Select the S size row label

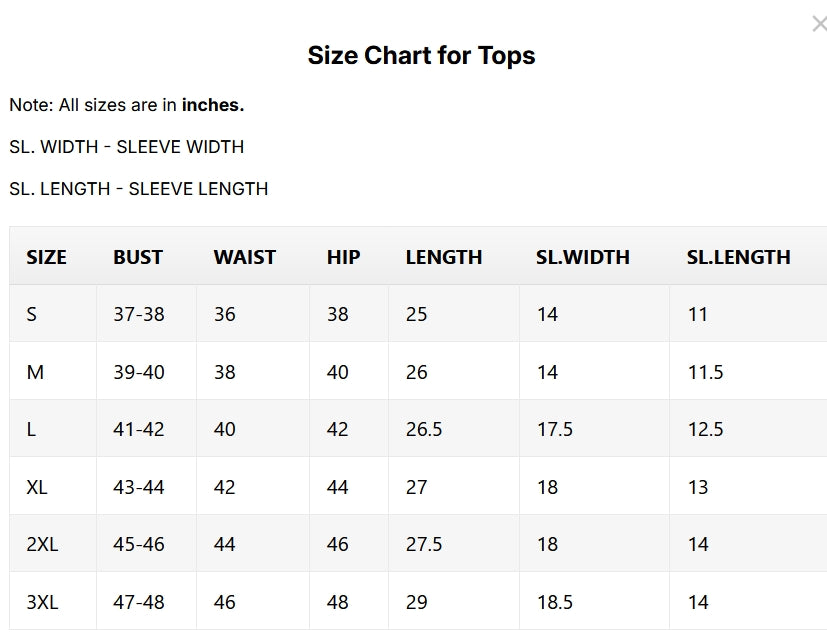pyautogui.click(x=32, y=314)
